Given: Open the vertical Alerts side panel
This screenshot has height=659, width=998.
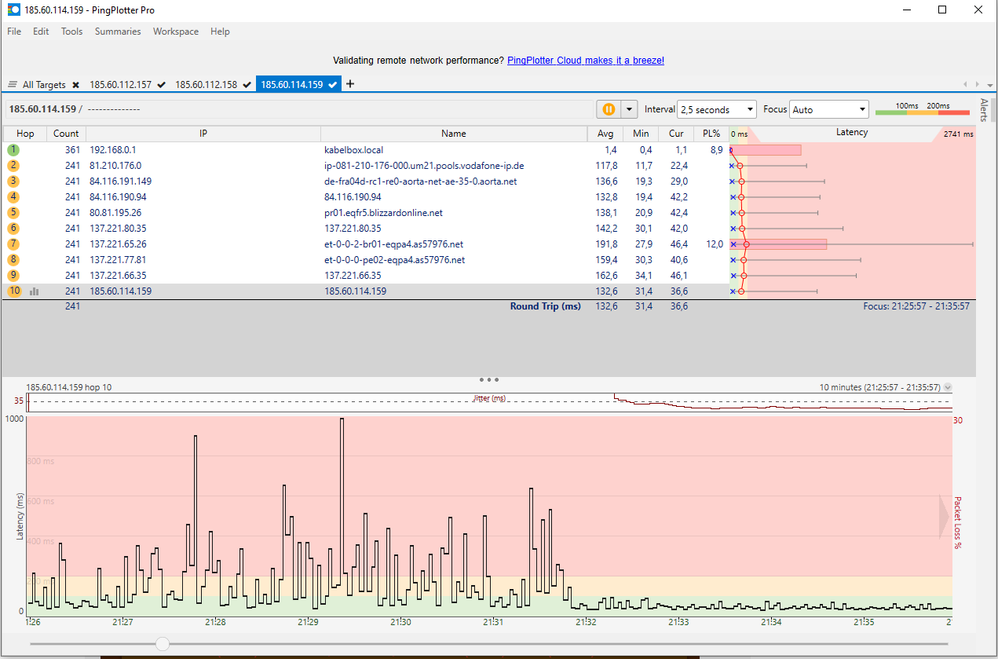Looking at the screenshot, I should [x=984, y=110].
